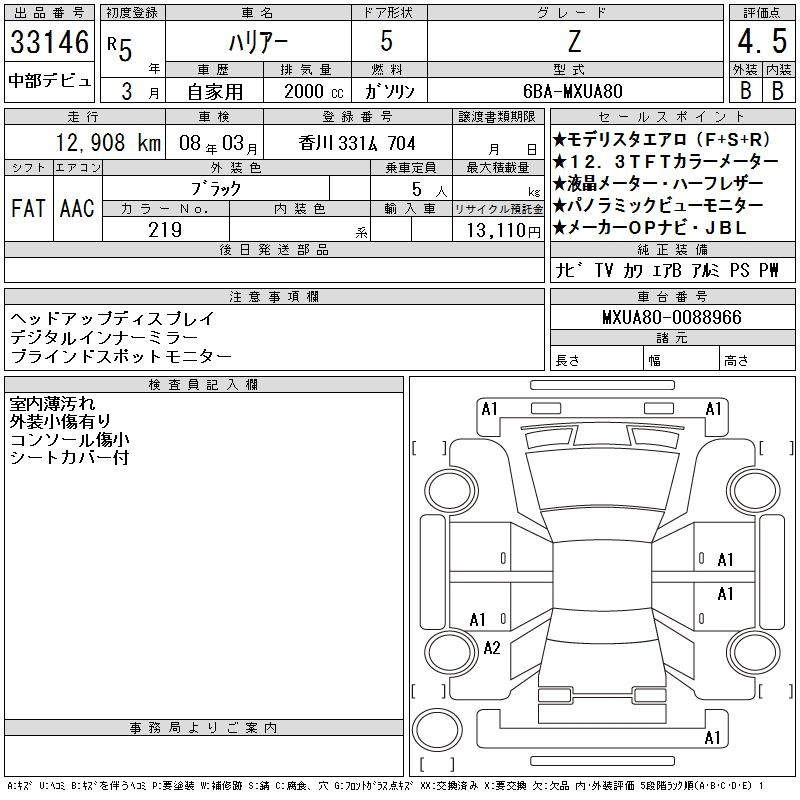
Task: Select the 液晶メーター・ハーフレザー line
Action: point(658,183)
